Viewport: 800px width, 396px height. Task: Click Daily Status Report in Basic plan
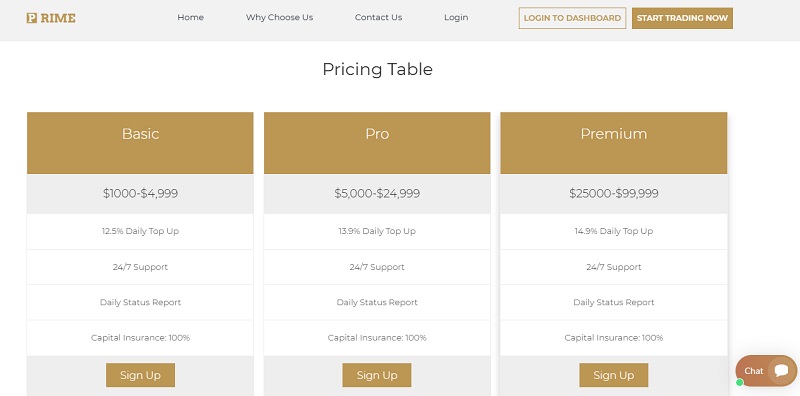(140, 302)
